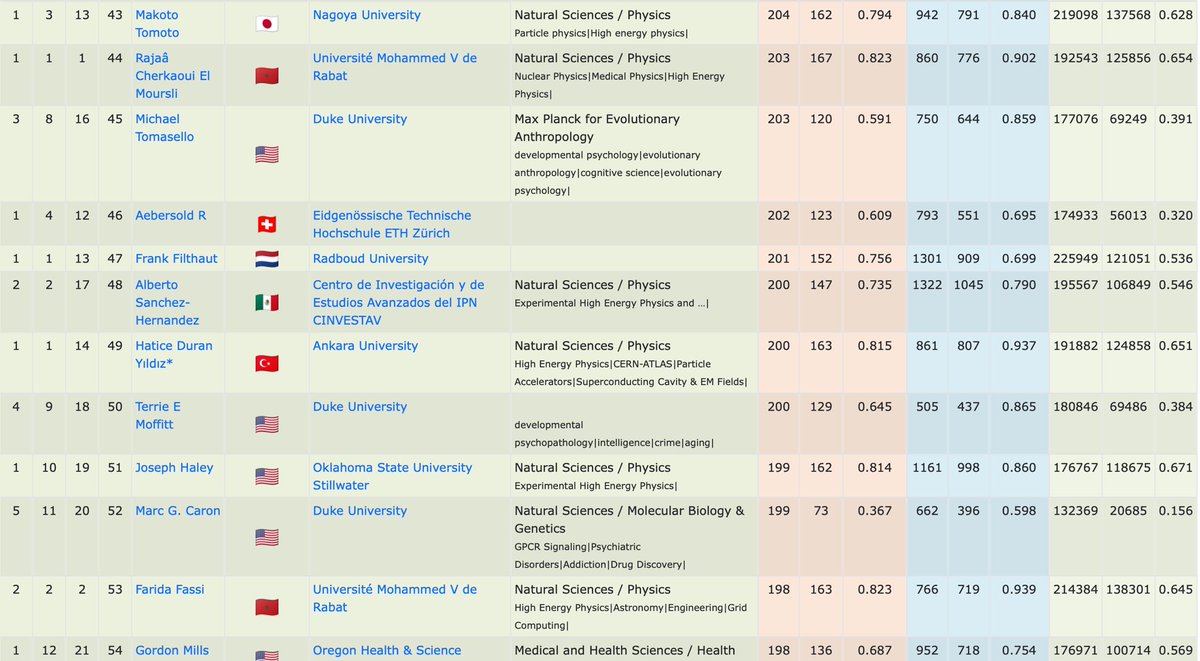
Task: Select the Swiss flag beside Aebersold R
Action: click(266, 224)
